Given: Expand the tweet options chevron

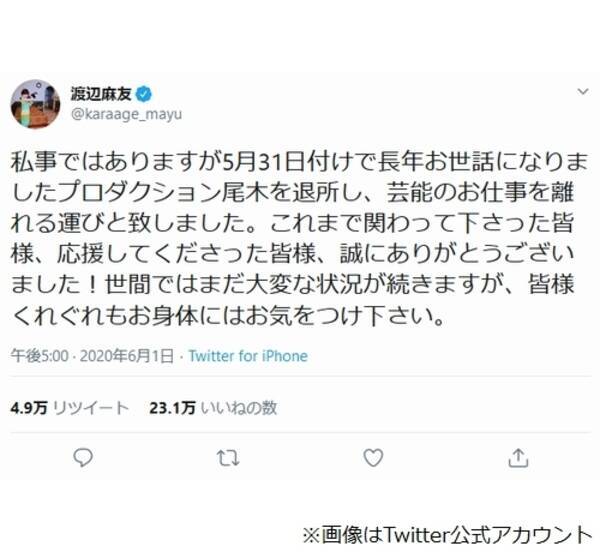Looking at the screenshot, I should pos(584,91).
